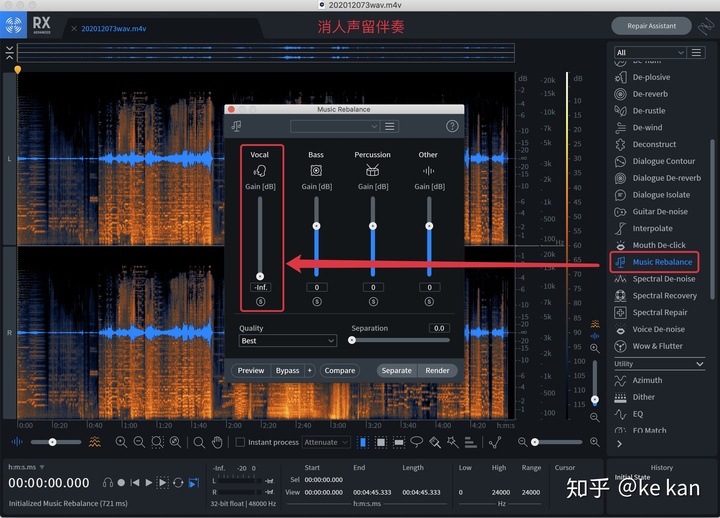Open the Spectral De-noise module

coord(655,279)
